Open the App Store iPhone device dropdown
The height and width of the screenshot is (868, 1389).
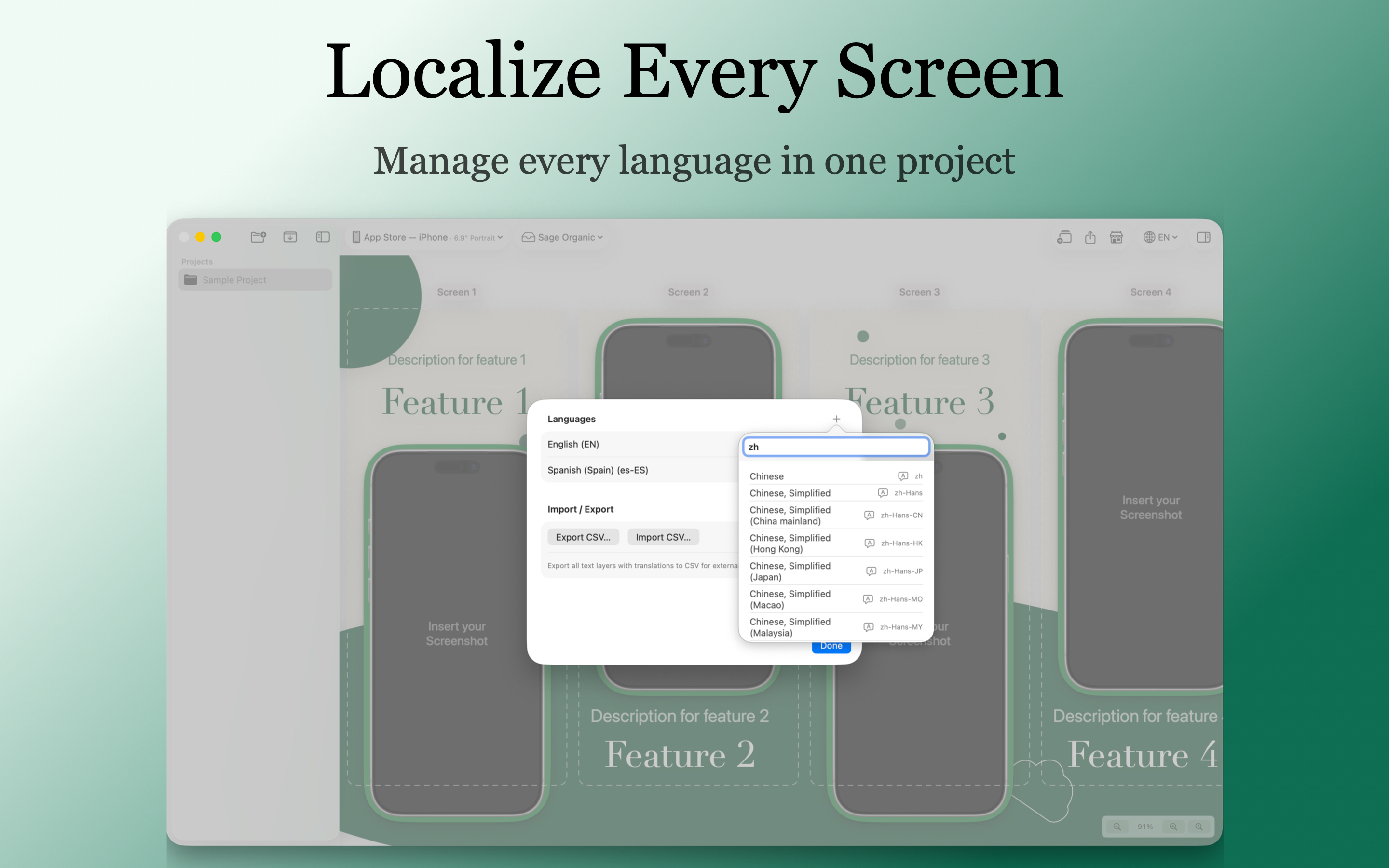click(x=427, y=237)
